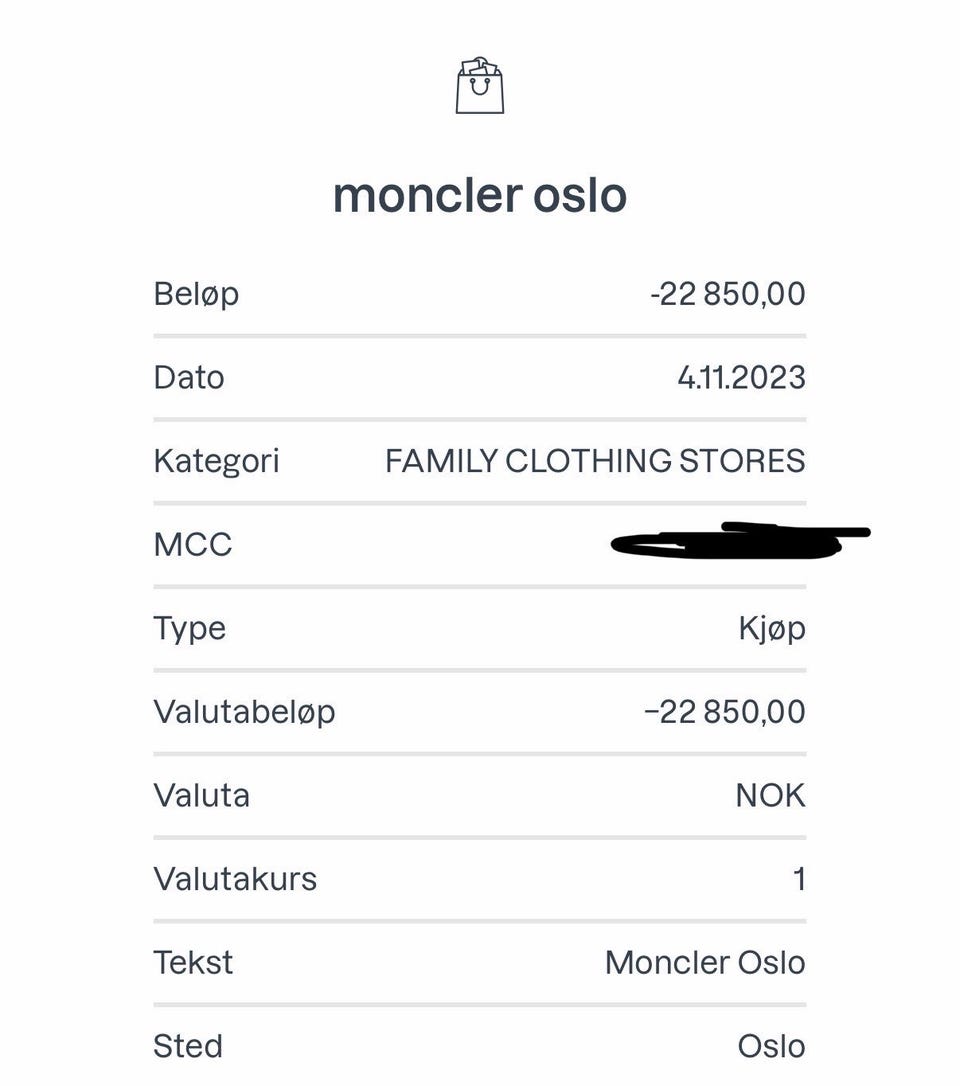Image resolution: width=960 pixels, height=1086 pixels.
Task: Click the Dato value 4.11.2023
Action: pos(741,377)
